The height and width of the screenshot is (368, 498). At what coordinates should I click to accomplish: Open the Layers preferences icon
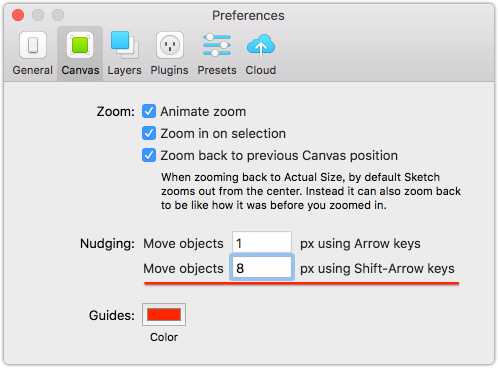pos(124,45)
